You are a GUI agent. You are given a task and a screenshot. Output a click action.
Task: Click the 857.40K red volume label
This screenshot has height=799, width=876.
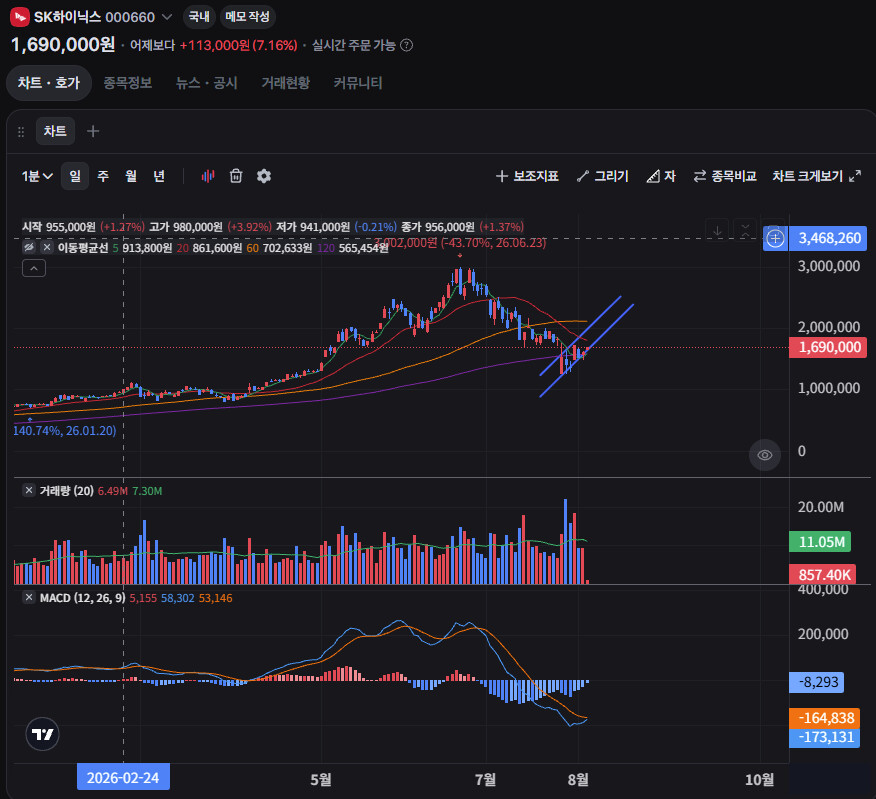822,574
